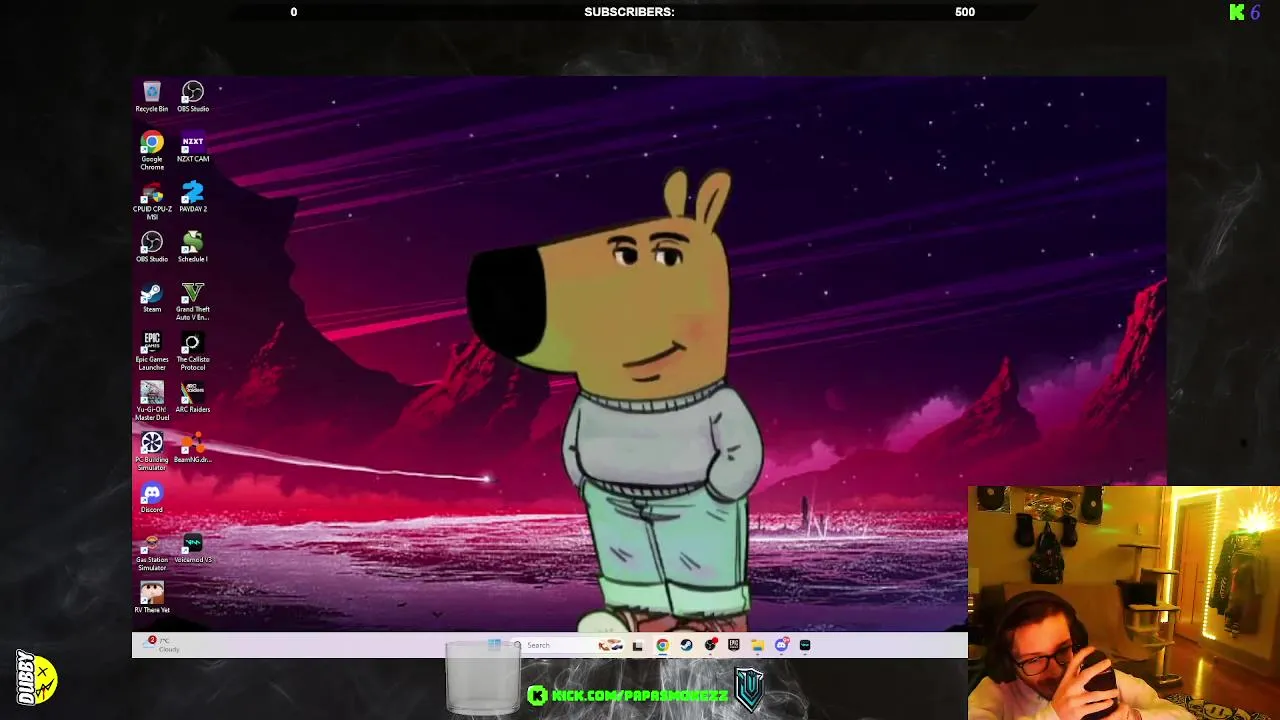Image resolution: width=1280 pixels, height=720 pixels.
Task: Open Google Chrome desktop shortcut
Action: (x=152, y=151)
